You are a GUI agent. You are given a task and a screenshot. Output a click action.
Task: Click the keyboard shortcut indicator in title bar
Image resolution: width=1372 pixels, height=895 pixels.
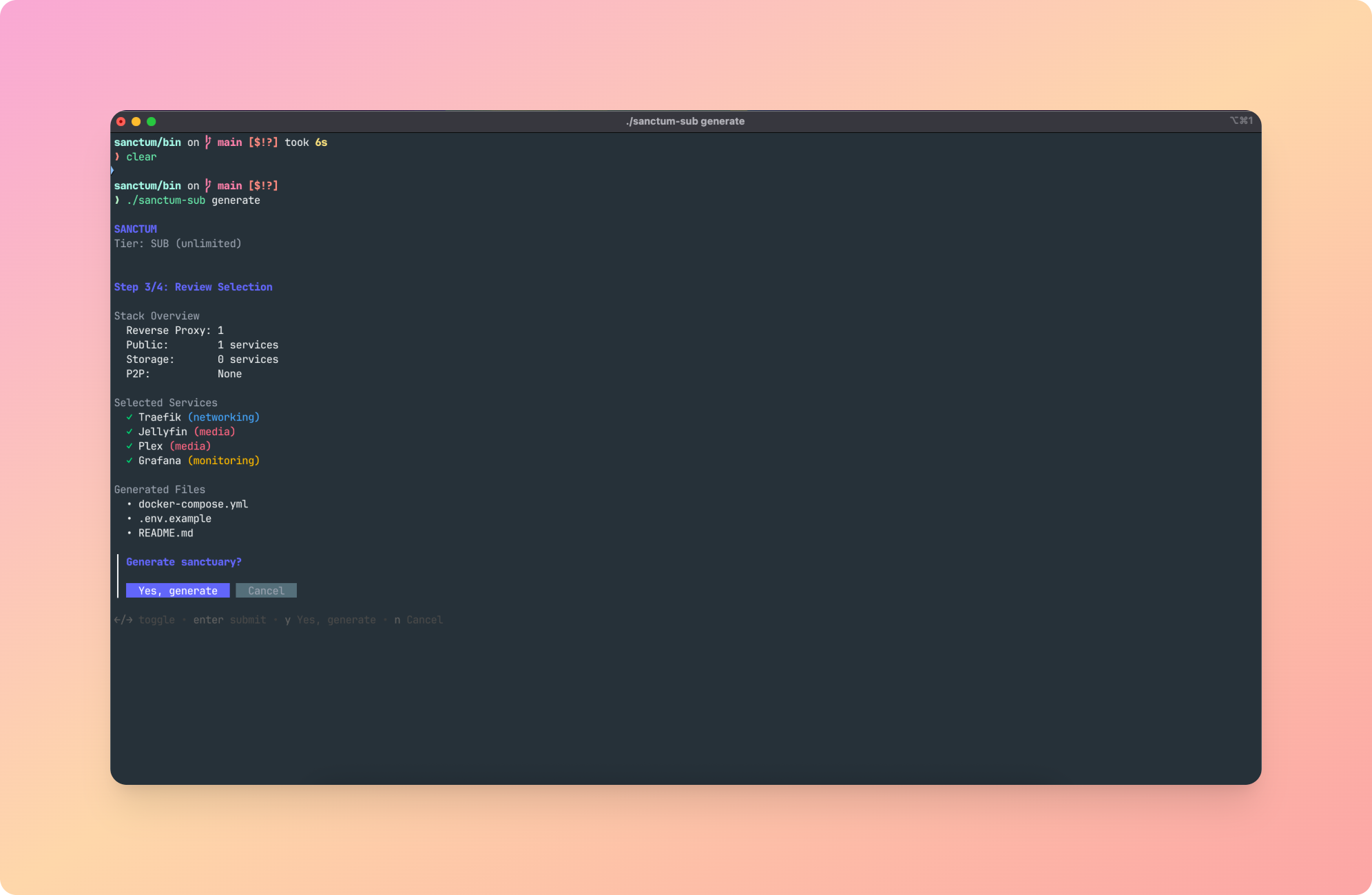coord(1241,120)
